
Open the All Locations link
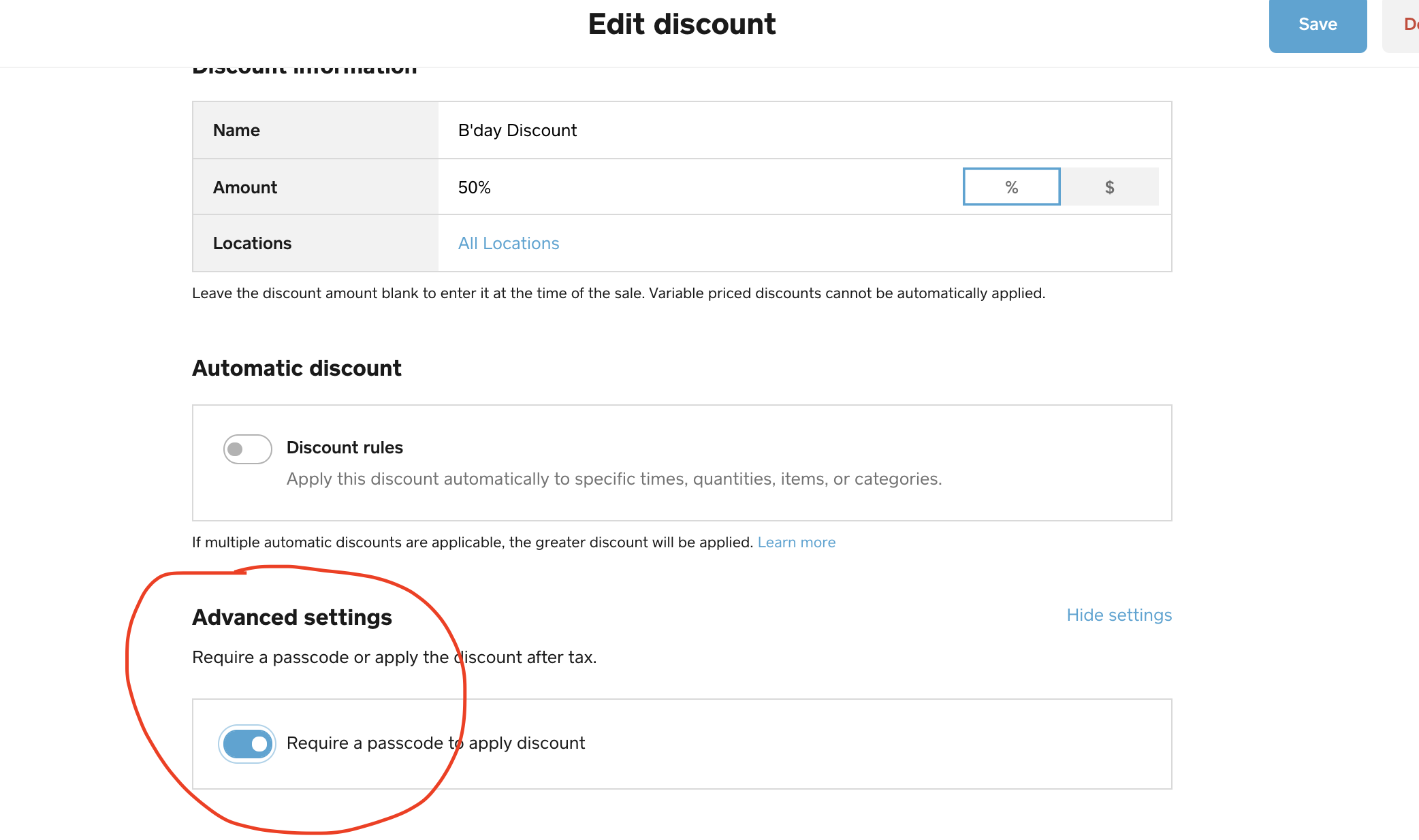tap(508, 244)
